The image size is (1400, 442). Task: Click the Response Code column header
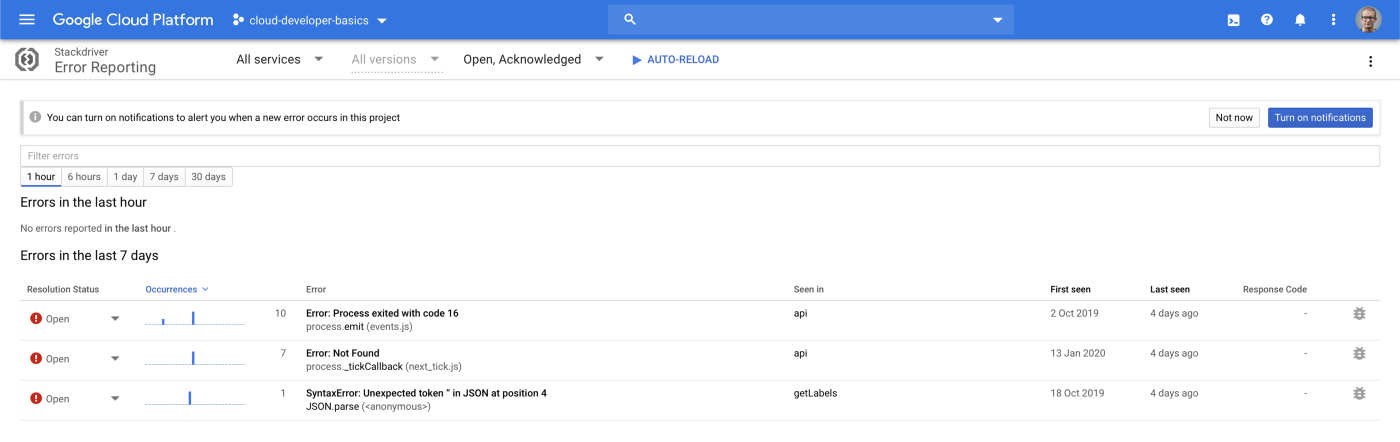(1275, 289)
